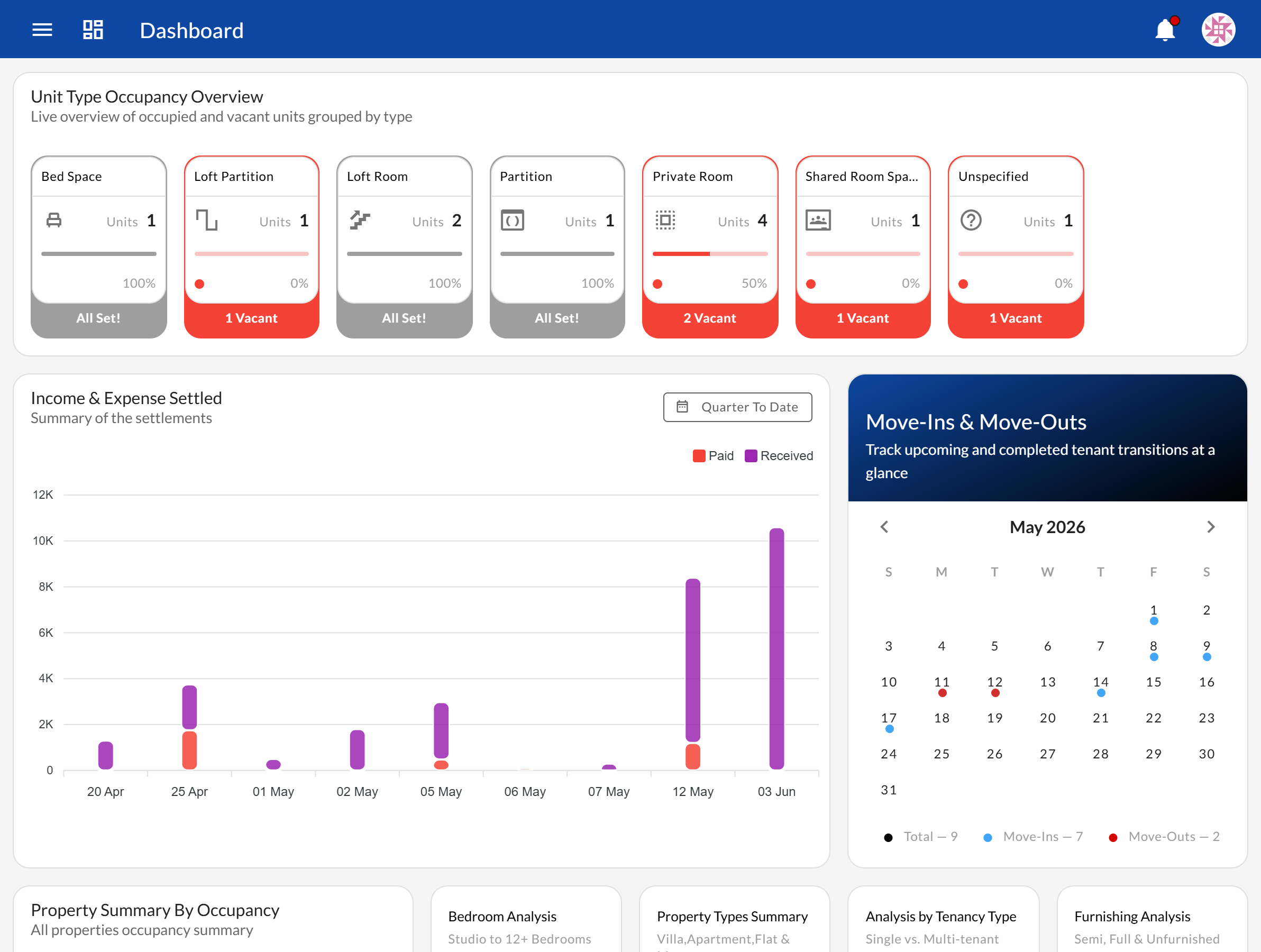This screenshot has width=1261, height=952.
Task: Open the hamburger navigation menu
Action: [42, 30]
